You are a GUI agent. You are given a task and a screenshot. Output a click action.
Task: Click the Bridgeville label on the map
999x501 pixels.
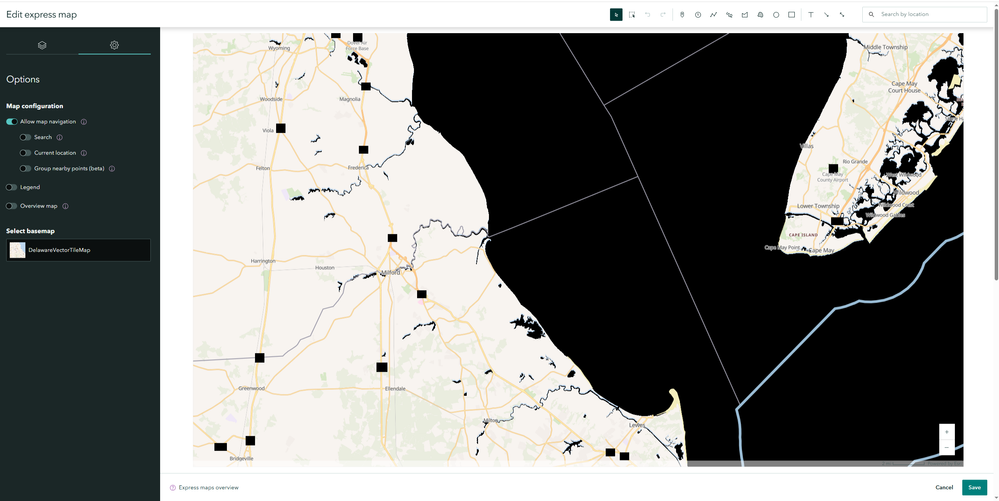click(241, 458)
